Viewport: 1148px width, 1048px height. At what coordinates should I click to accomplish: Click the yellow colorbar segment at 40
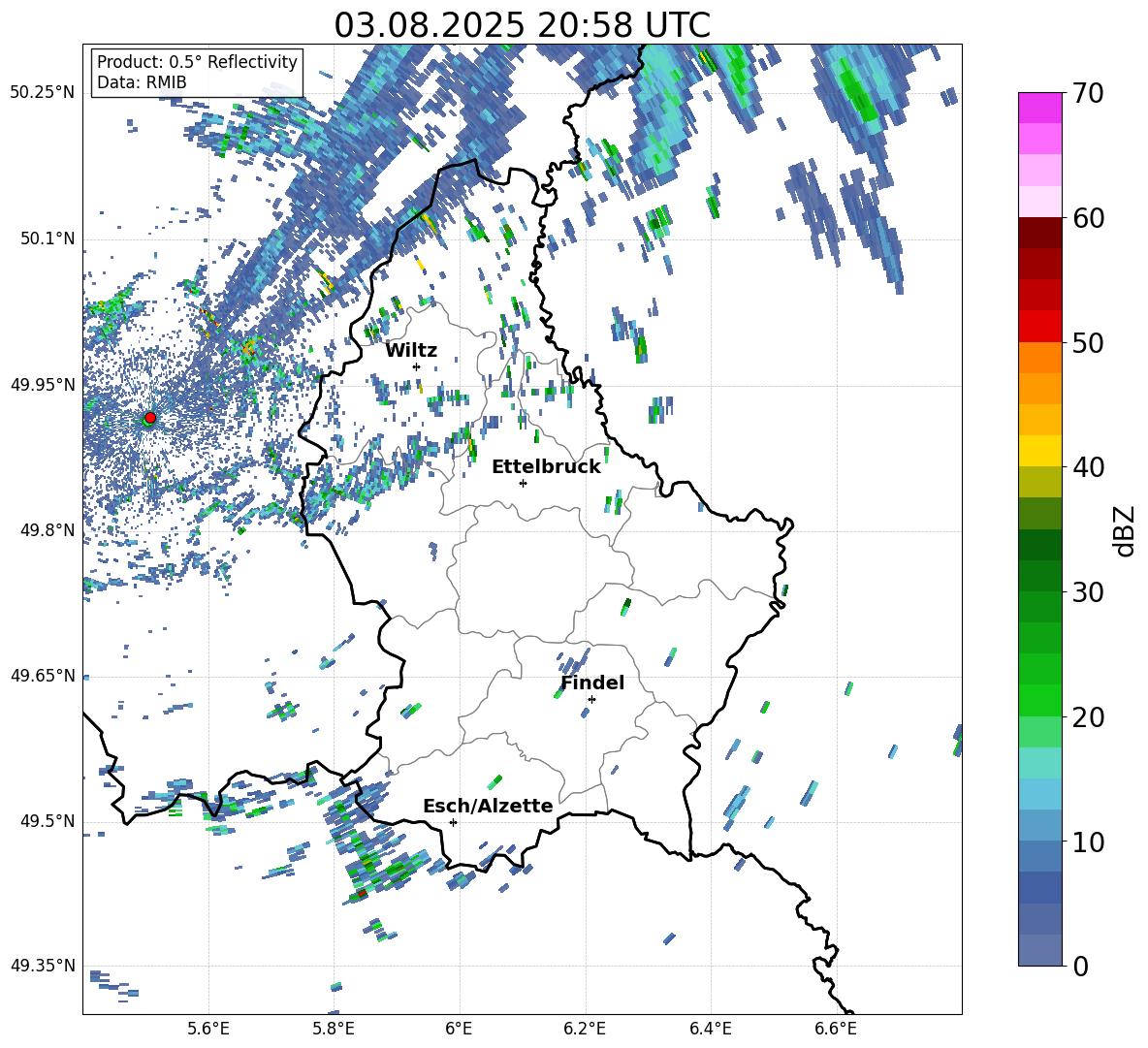1039,451
